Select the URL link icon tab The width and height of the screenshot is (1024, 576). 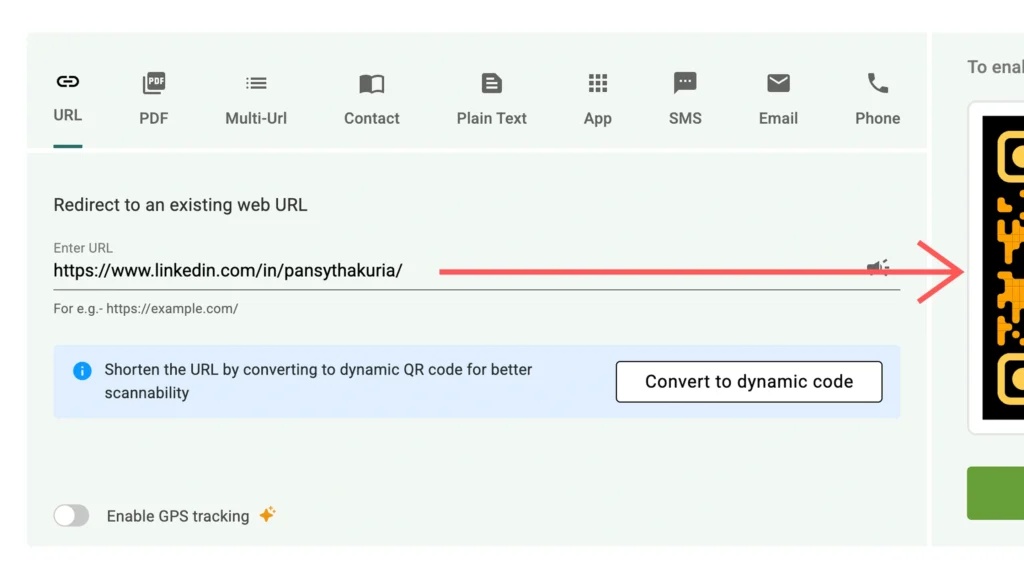click(68, 82)
